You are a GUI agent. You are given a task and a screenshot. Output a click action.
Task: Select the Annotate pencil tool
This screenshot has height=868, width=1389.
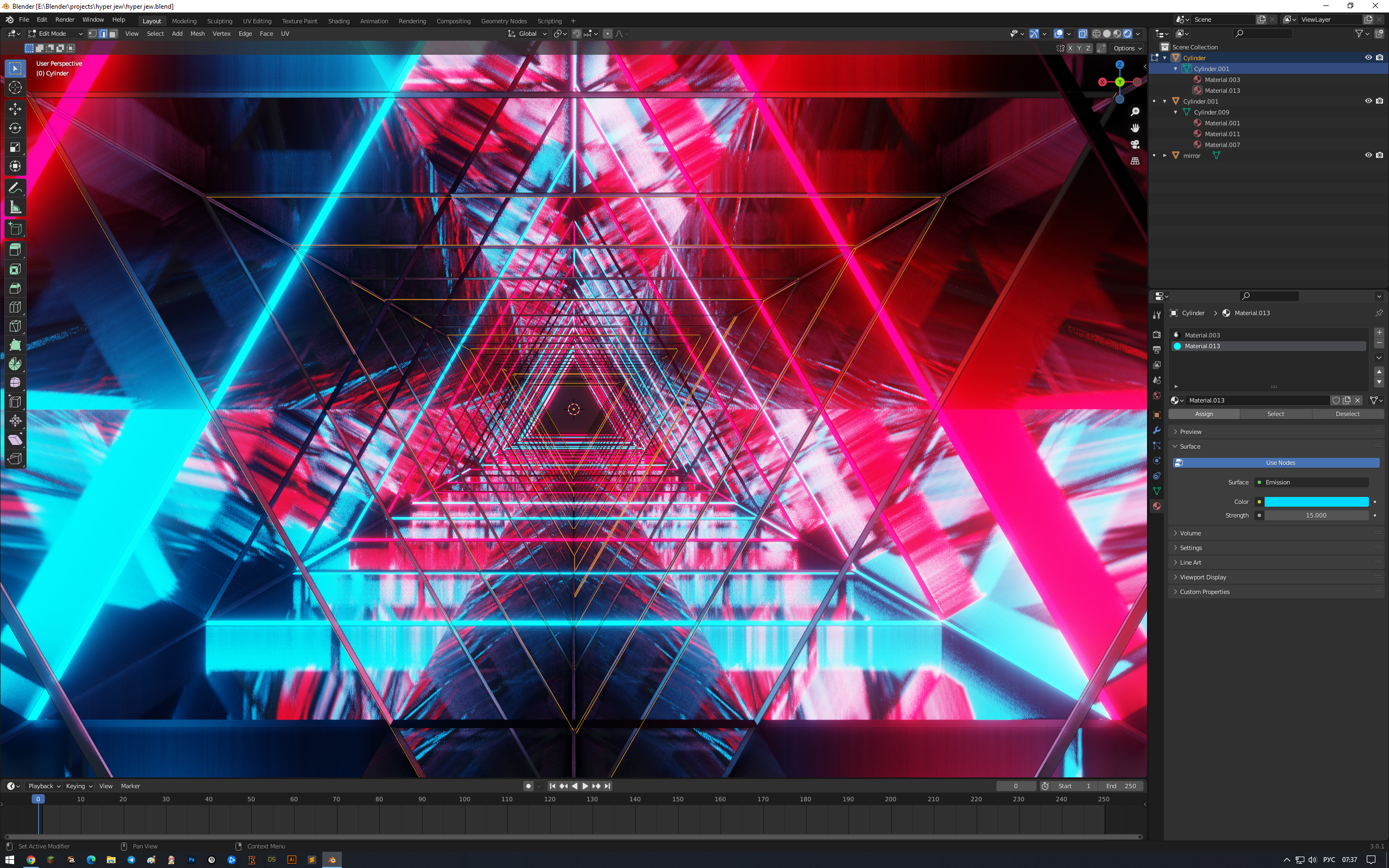[x=16, y=188]
